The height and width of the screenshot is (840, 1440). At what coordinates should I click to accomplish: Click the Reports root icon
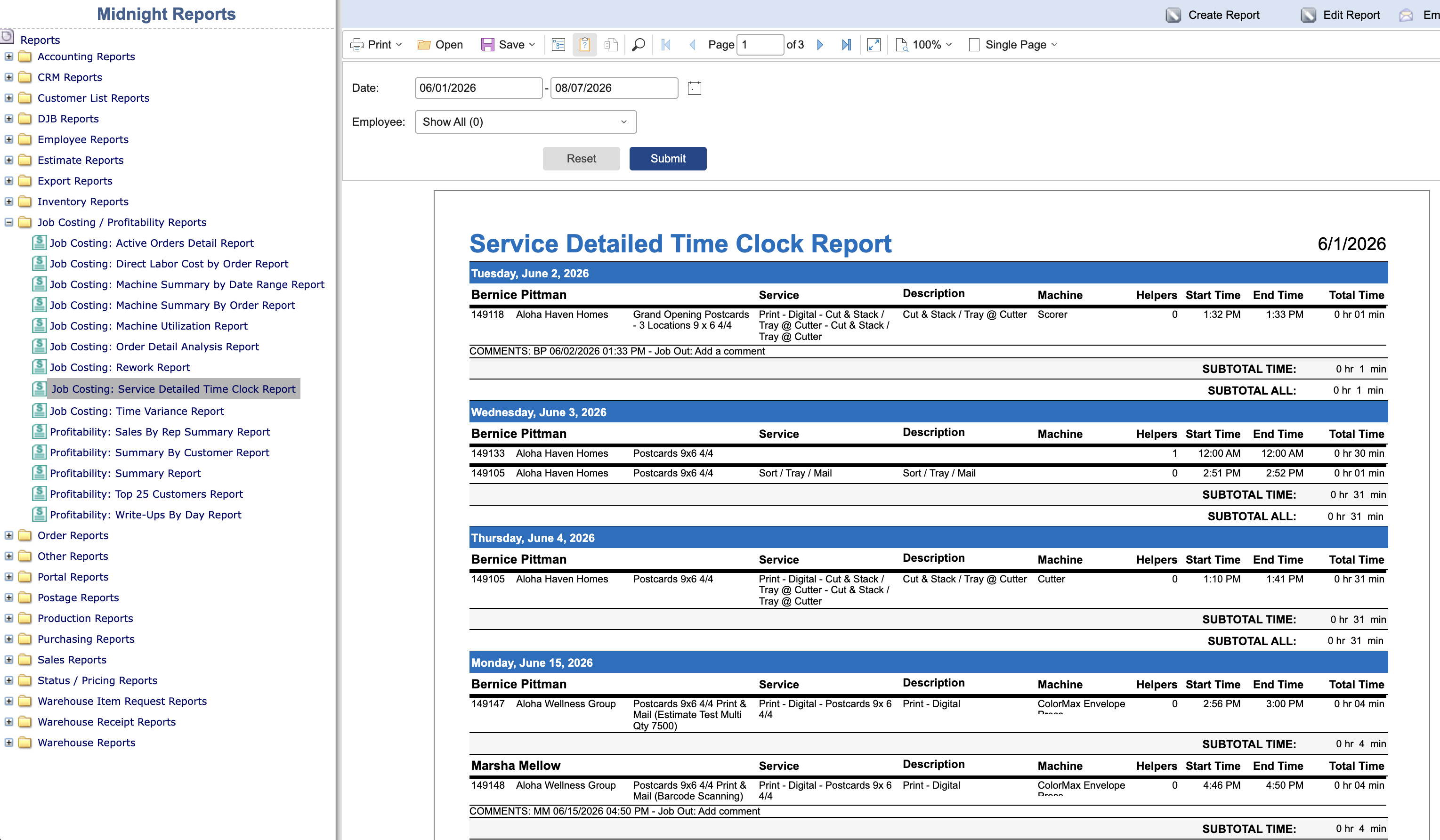pos(7,38)
